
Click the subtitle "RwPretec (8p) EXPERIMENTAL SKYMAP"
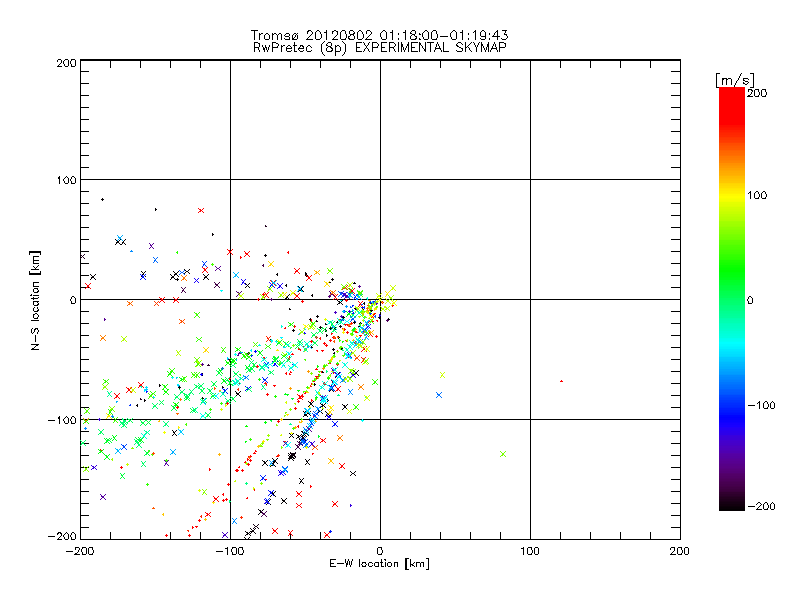click(380, 47)
